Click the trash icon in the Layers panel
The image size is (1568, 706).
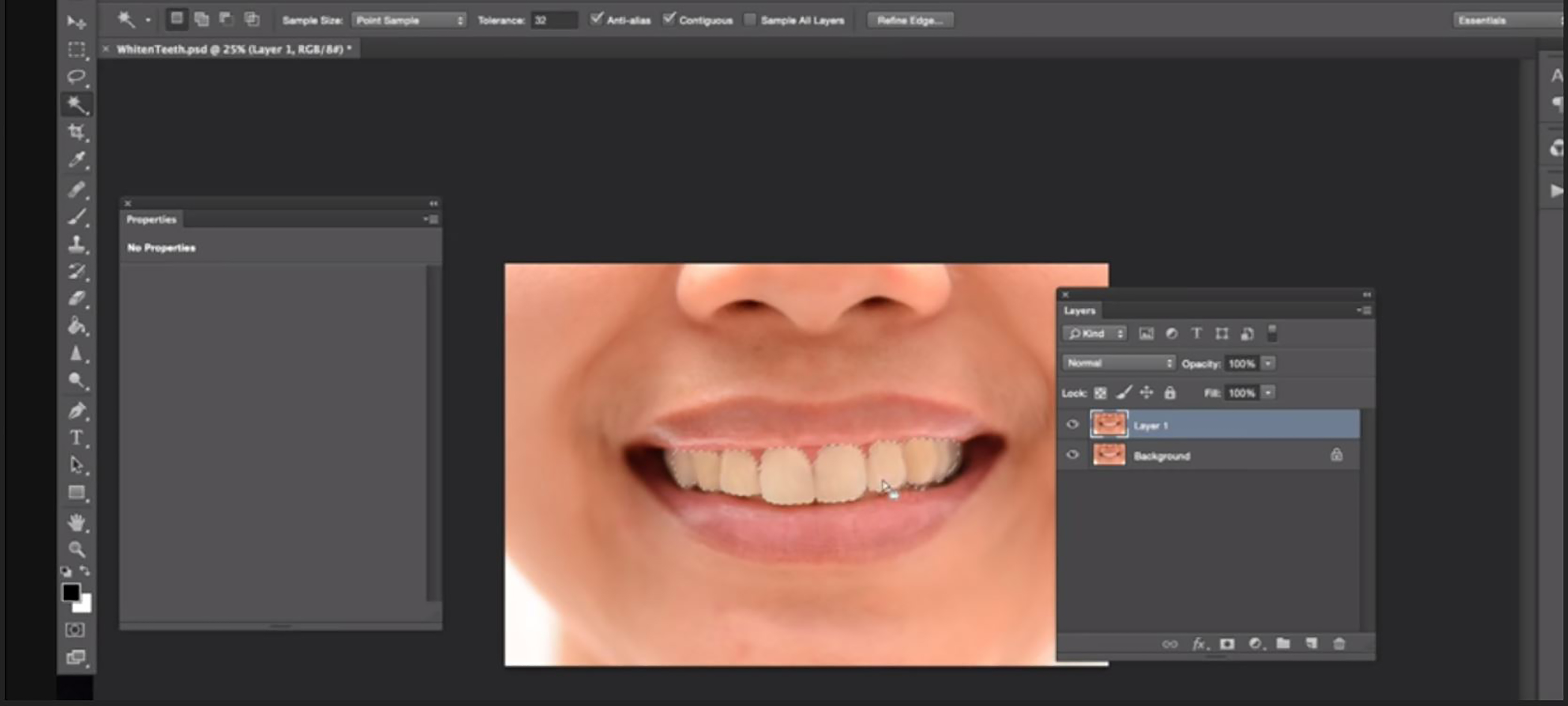click(x=1338, y=644)
